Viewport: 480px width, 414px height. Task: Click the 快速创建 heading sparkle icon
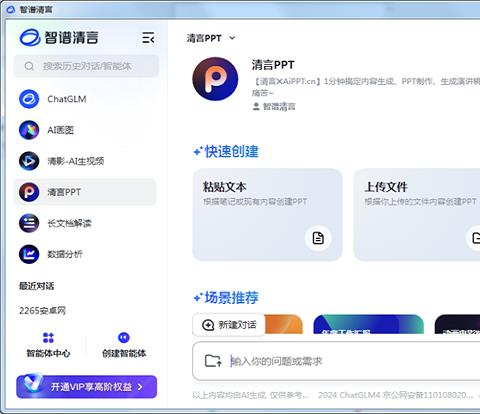pos(198,152)
